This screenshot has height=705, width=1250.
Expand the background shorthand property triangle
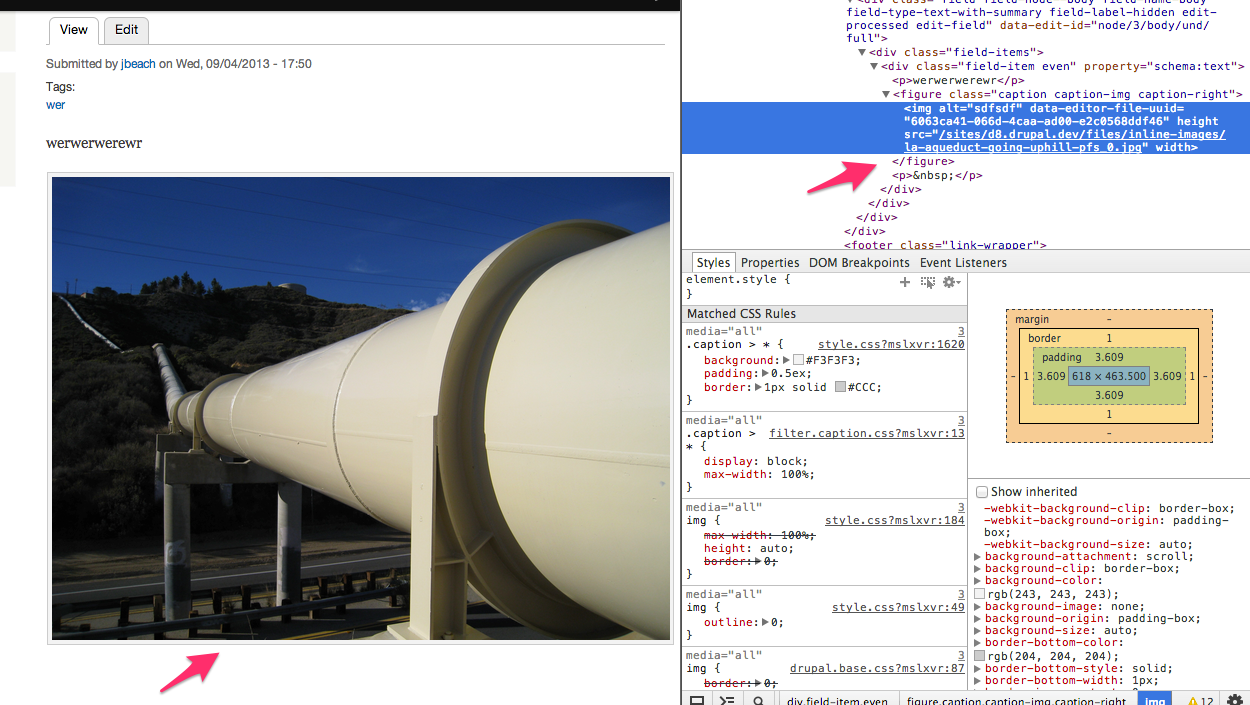tap(786, 360)
